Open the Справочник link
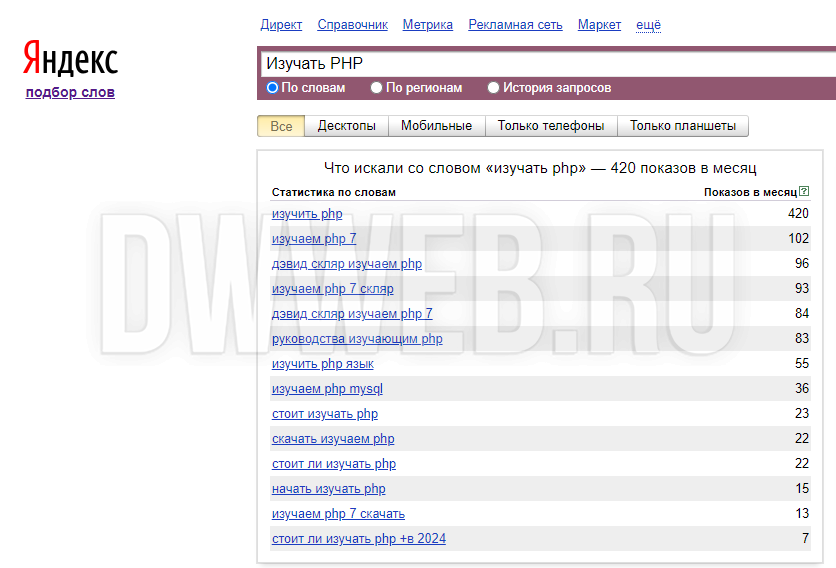 pos(352,25)
